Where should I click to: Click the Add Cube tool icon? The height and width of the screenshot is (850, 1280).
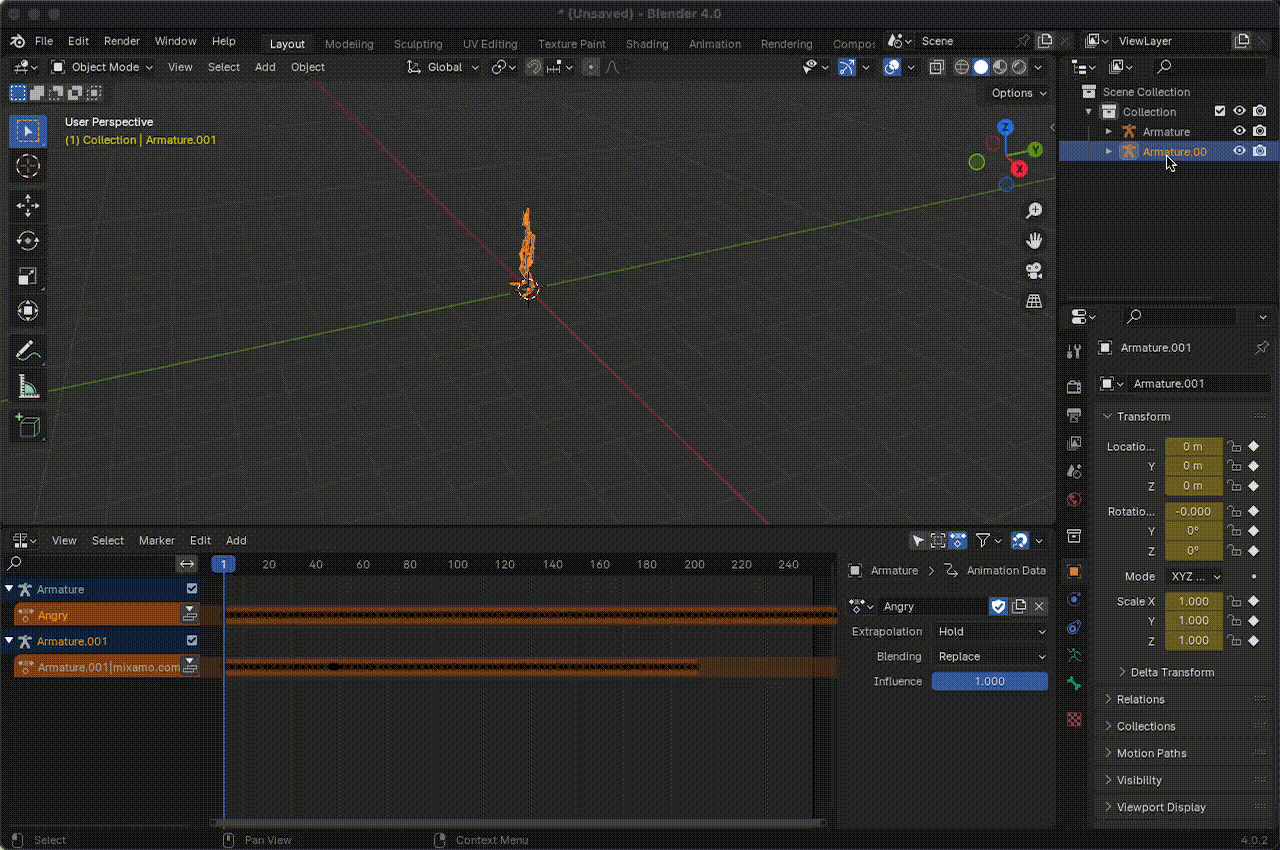click(x=28, y=426)
